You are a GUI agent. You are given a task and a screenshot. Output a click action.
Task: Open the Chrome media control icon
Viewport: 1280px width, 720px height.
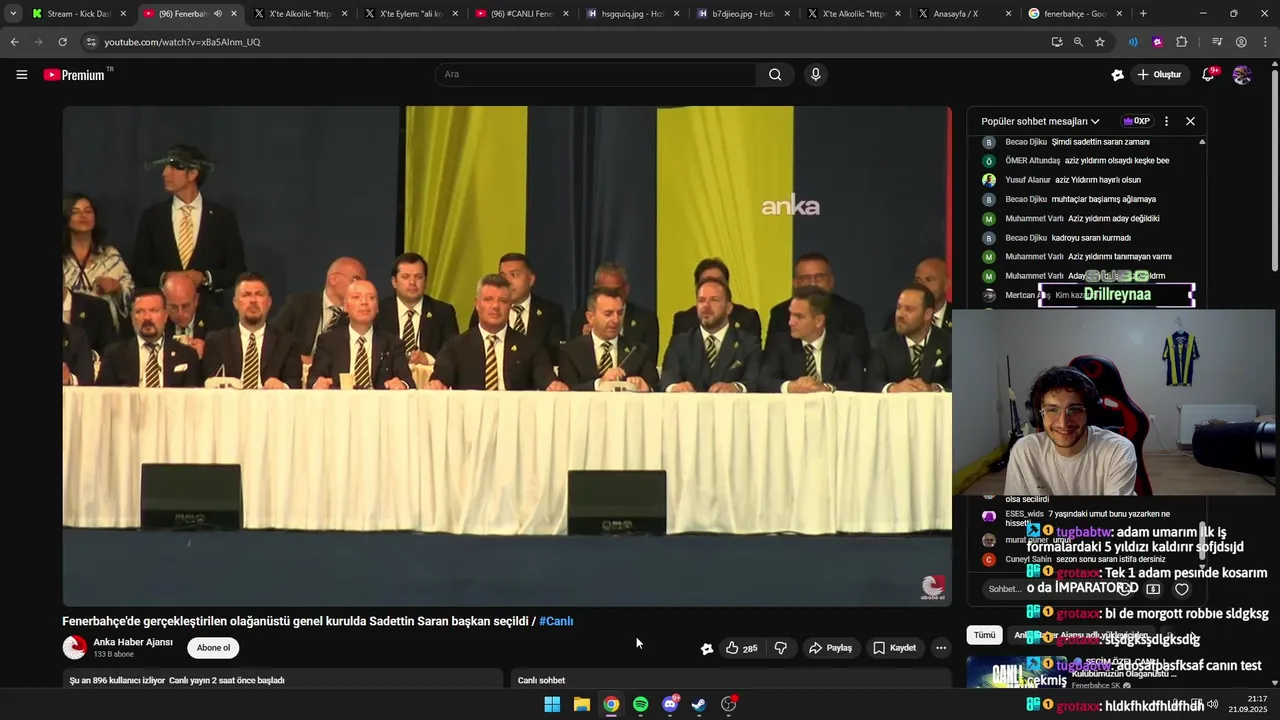tap(1217, 42)
